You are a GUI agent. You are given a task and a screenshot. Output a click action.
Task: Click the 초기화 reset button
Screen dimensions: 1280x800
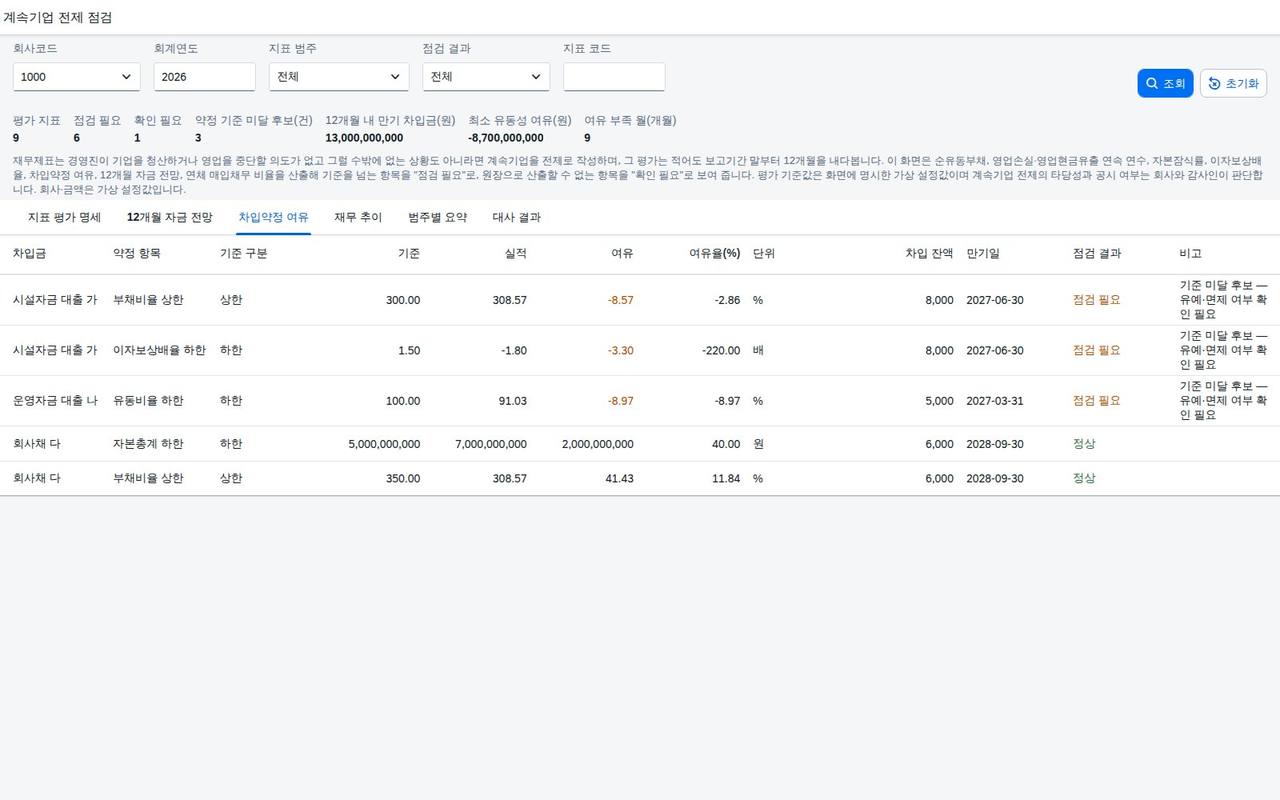coord(1233,84)
